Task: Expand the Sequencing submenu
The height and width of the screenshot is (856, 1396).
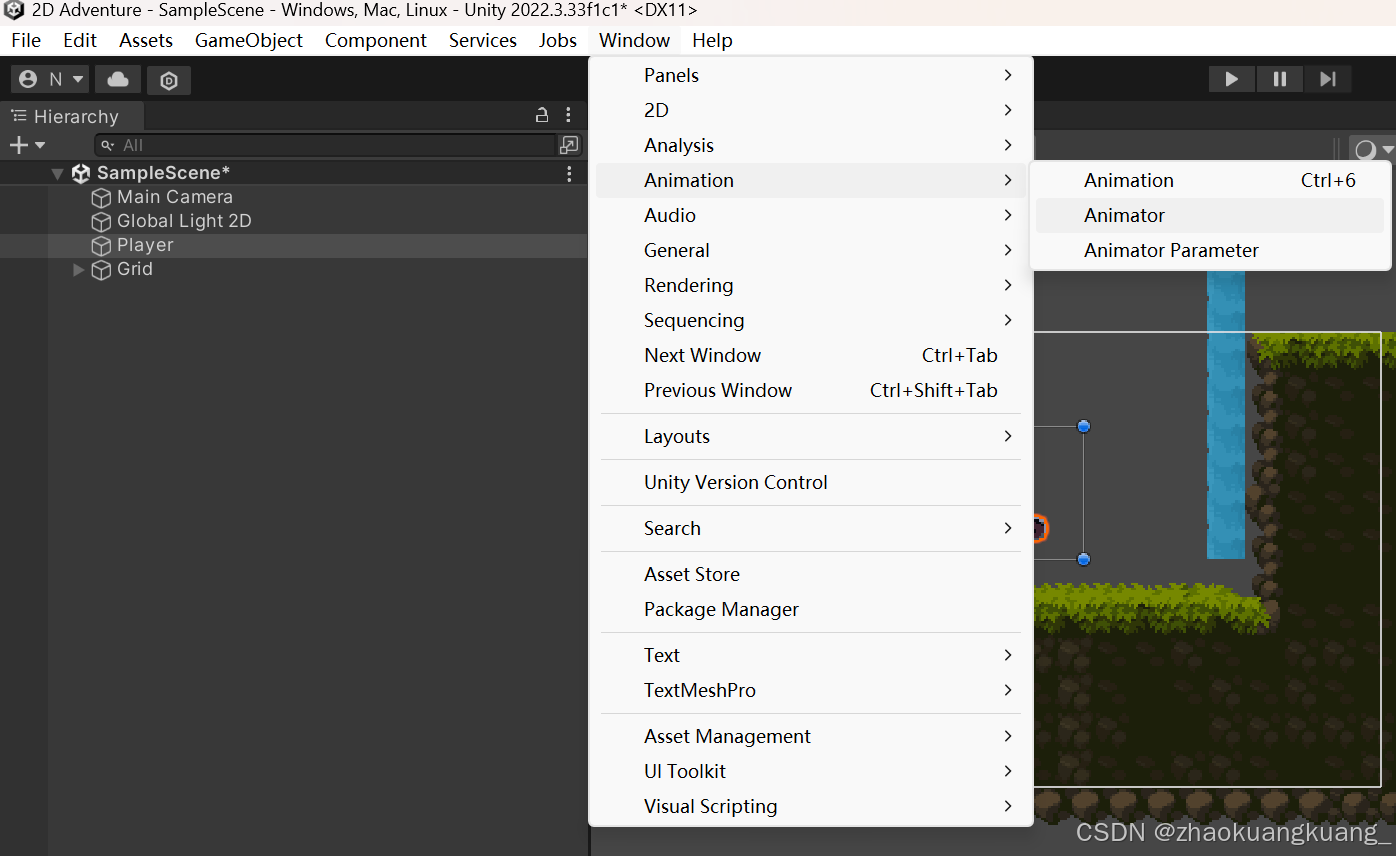Action: click(811, 320)
